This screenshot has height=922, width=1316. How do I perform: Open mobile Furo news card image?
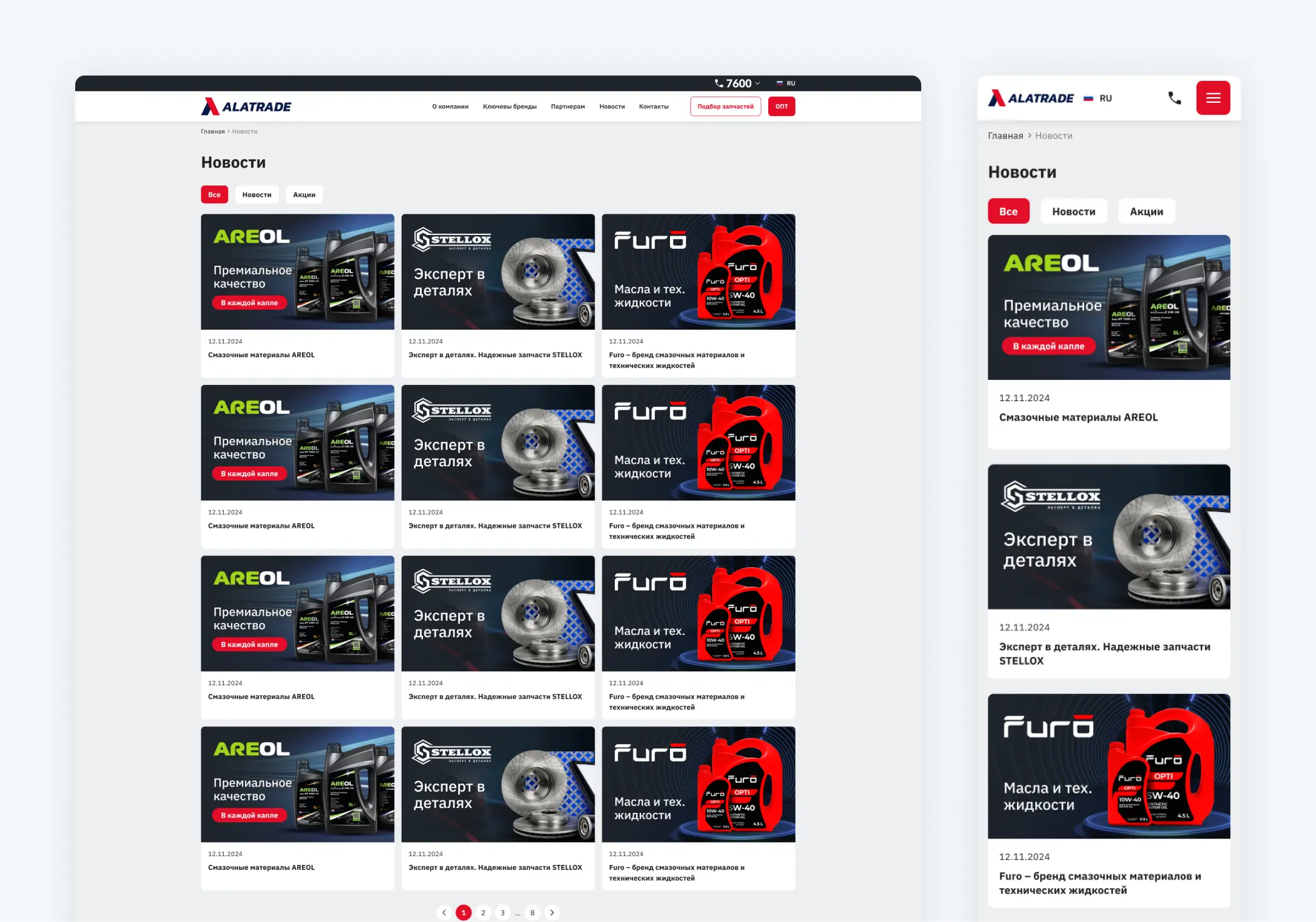point(1109,766)
